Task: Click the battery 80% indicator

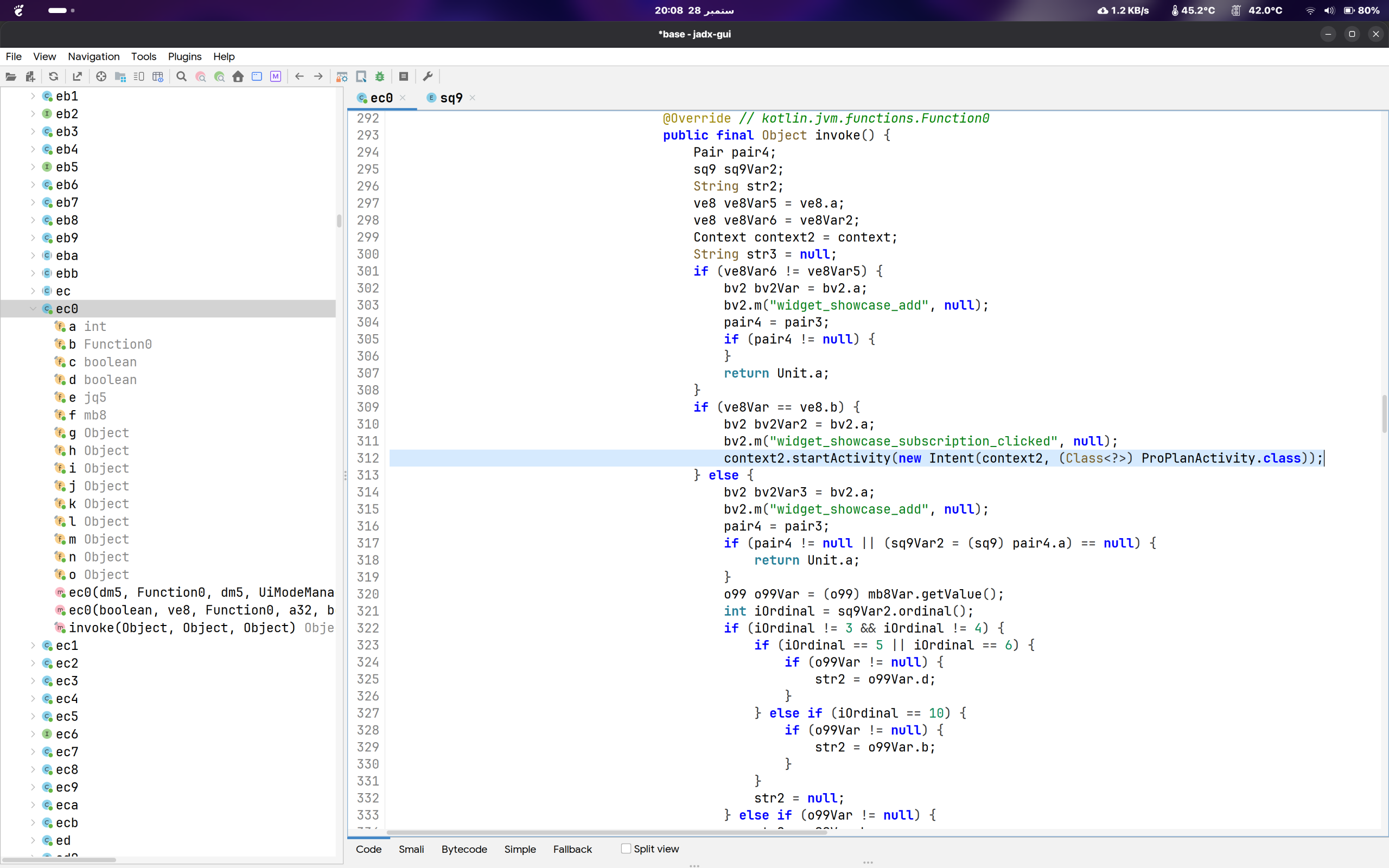Action: pos(1361,10)
